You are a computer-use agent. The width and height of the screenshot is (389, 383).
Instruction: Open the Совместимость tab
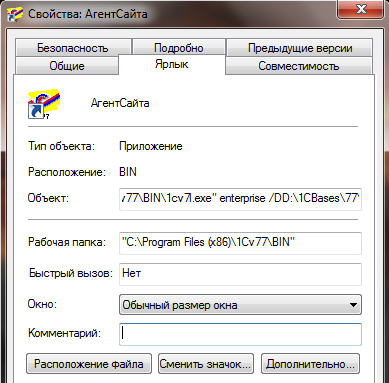[x=299, y=66]
